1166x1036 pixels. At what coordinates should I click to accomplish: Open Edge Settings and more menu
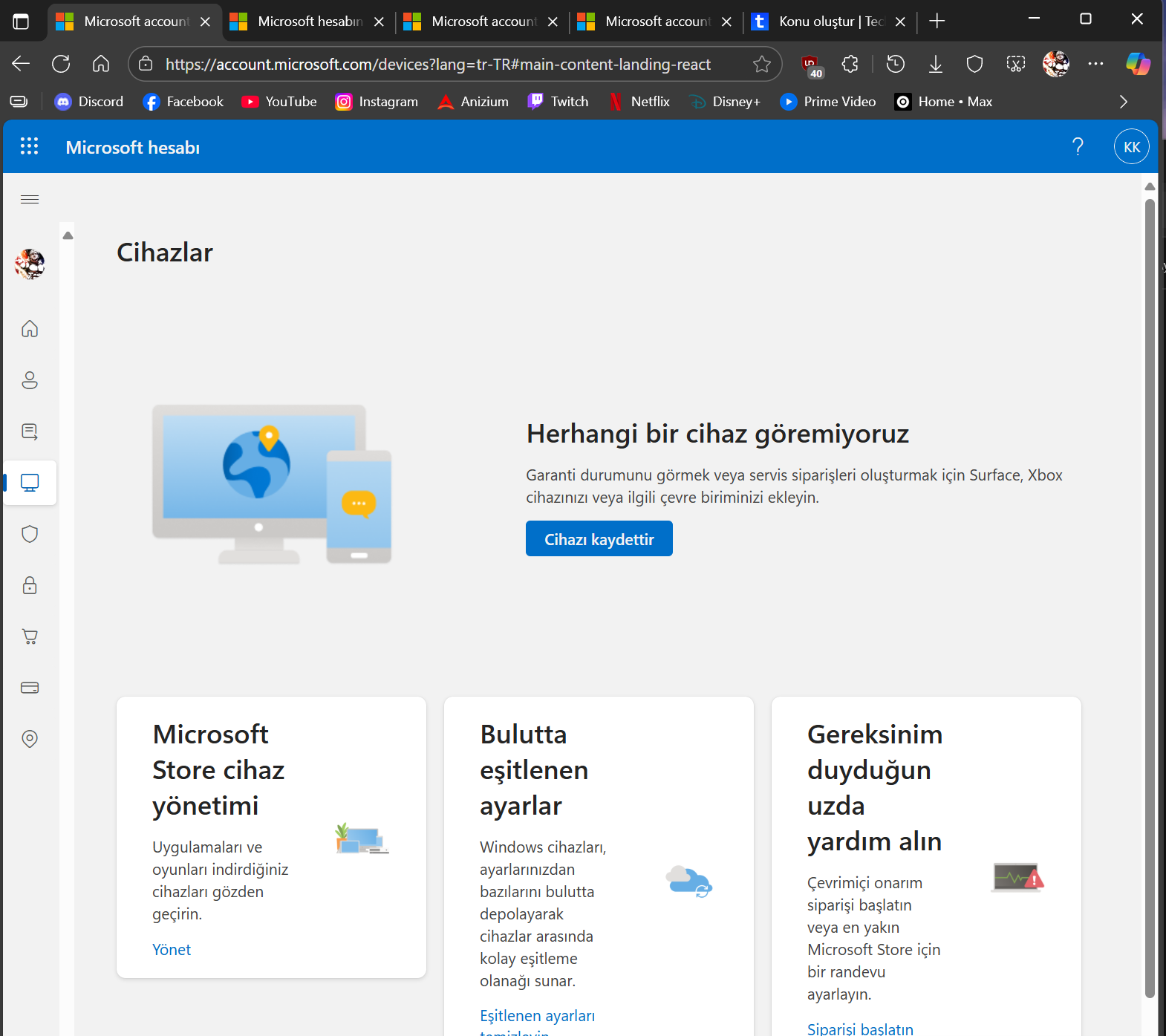[x=1095, y=64]
